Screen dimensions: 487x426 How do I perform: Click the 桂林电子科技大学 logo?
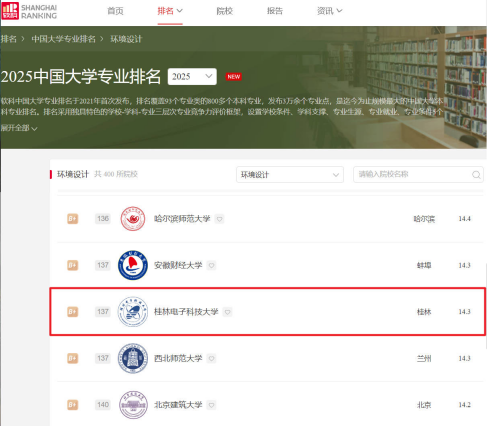133,312
